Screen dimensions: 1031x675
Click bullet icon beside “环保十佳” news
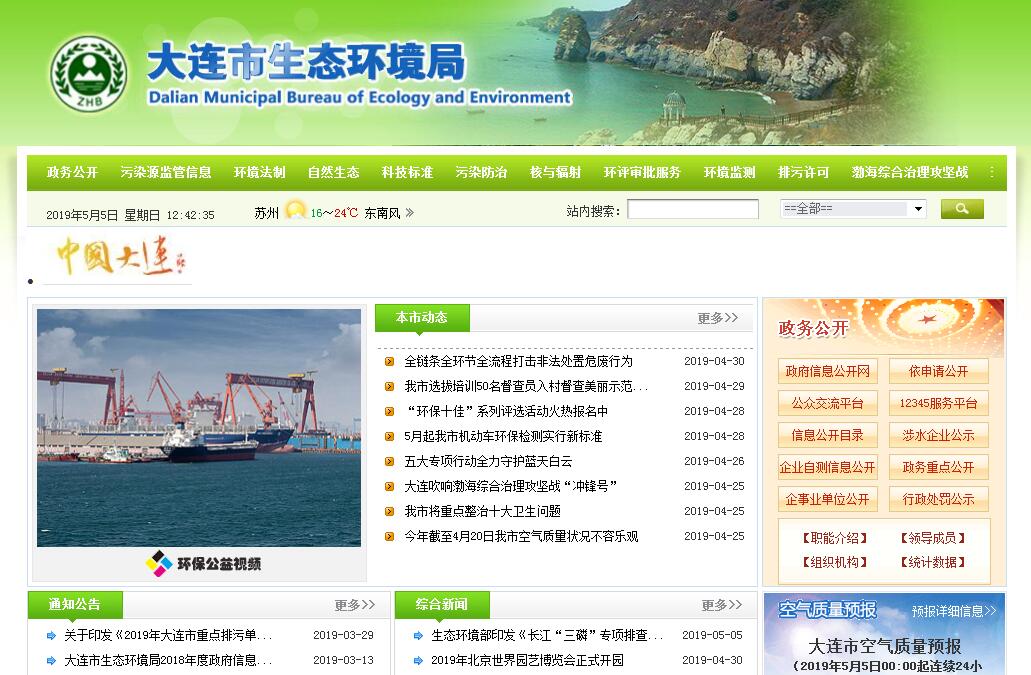(x=389, y=411)
